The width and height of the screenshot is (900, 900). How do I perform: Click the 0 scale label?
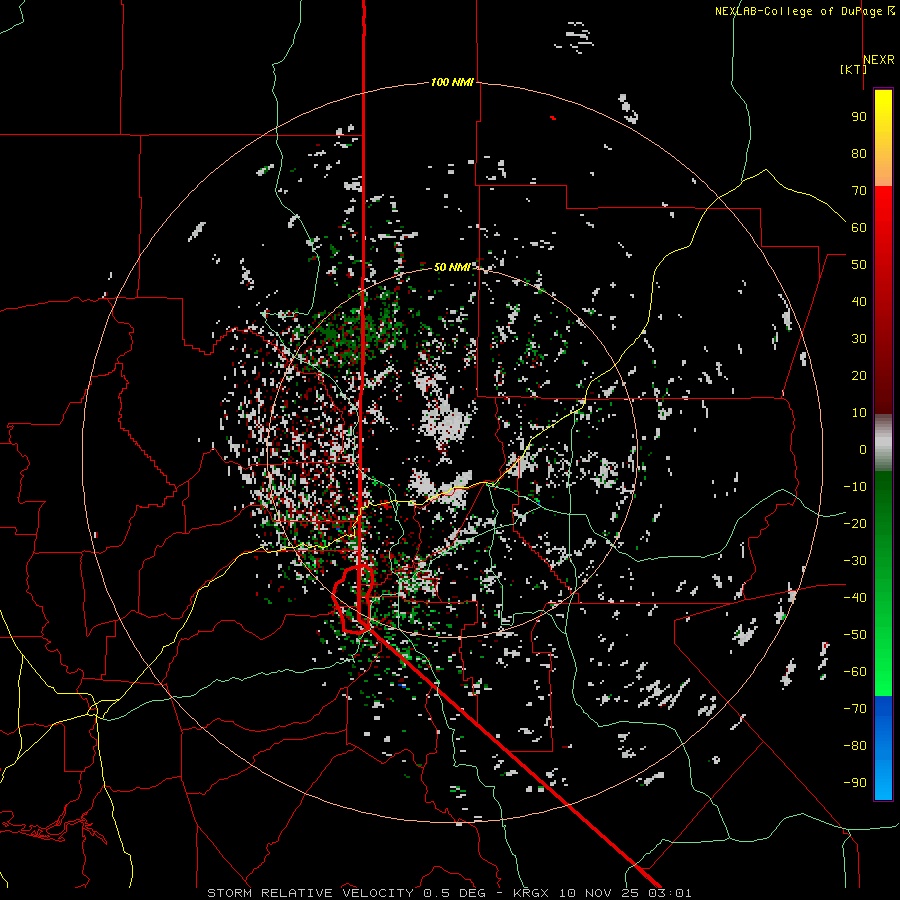click(863, 449)
